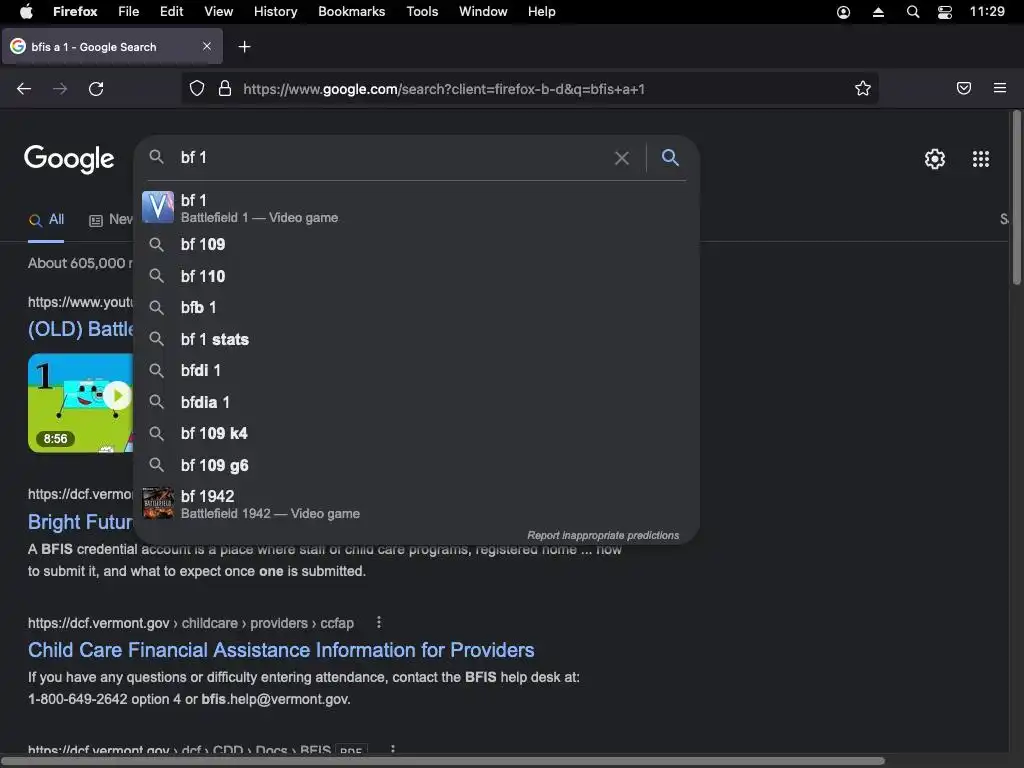Open the Apple menu
The image size is (1024, 768).
[27, 11]
